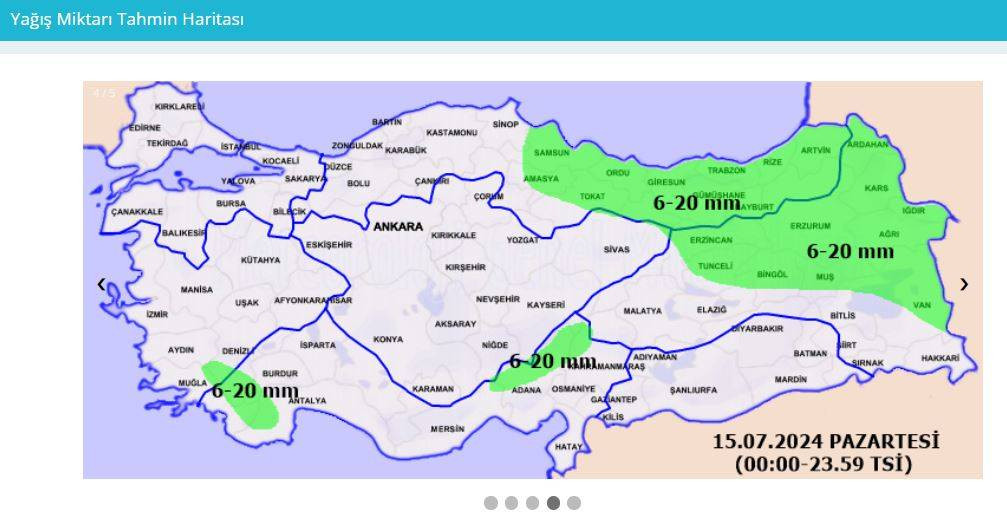Select the fifth carousel dot indicator

(574, 503)
